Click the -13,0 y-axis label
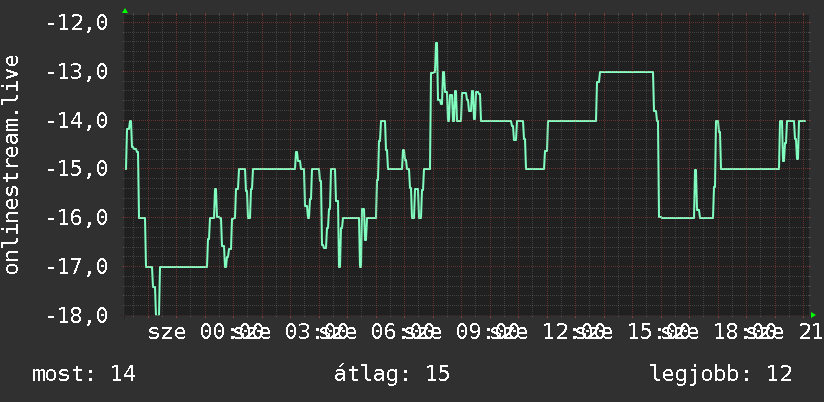 77,71
